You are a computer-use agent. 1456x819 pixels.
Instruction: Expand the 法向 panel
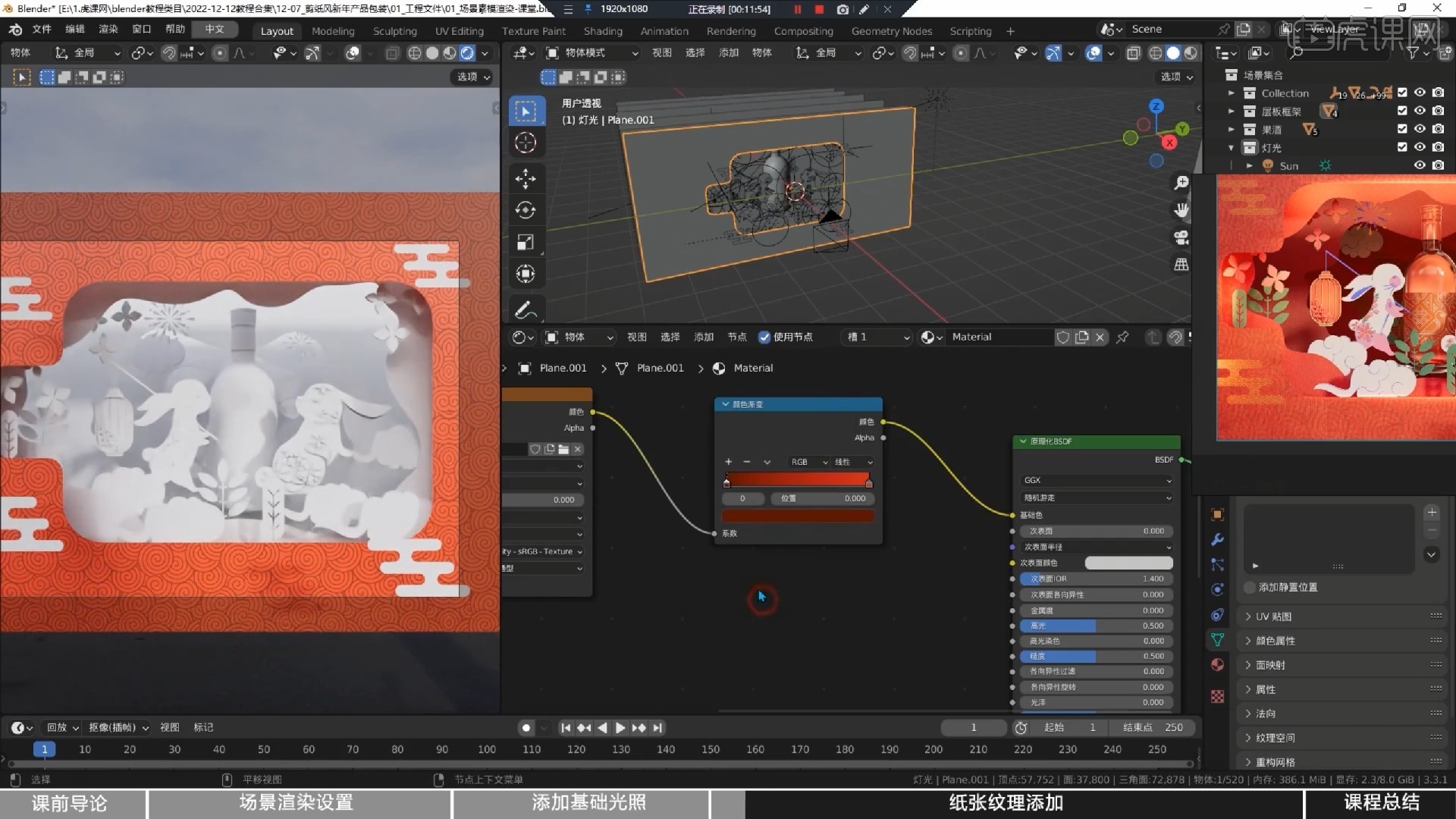tap(1344, 714)
